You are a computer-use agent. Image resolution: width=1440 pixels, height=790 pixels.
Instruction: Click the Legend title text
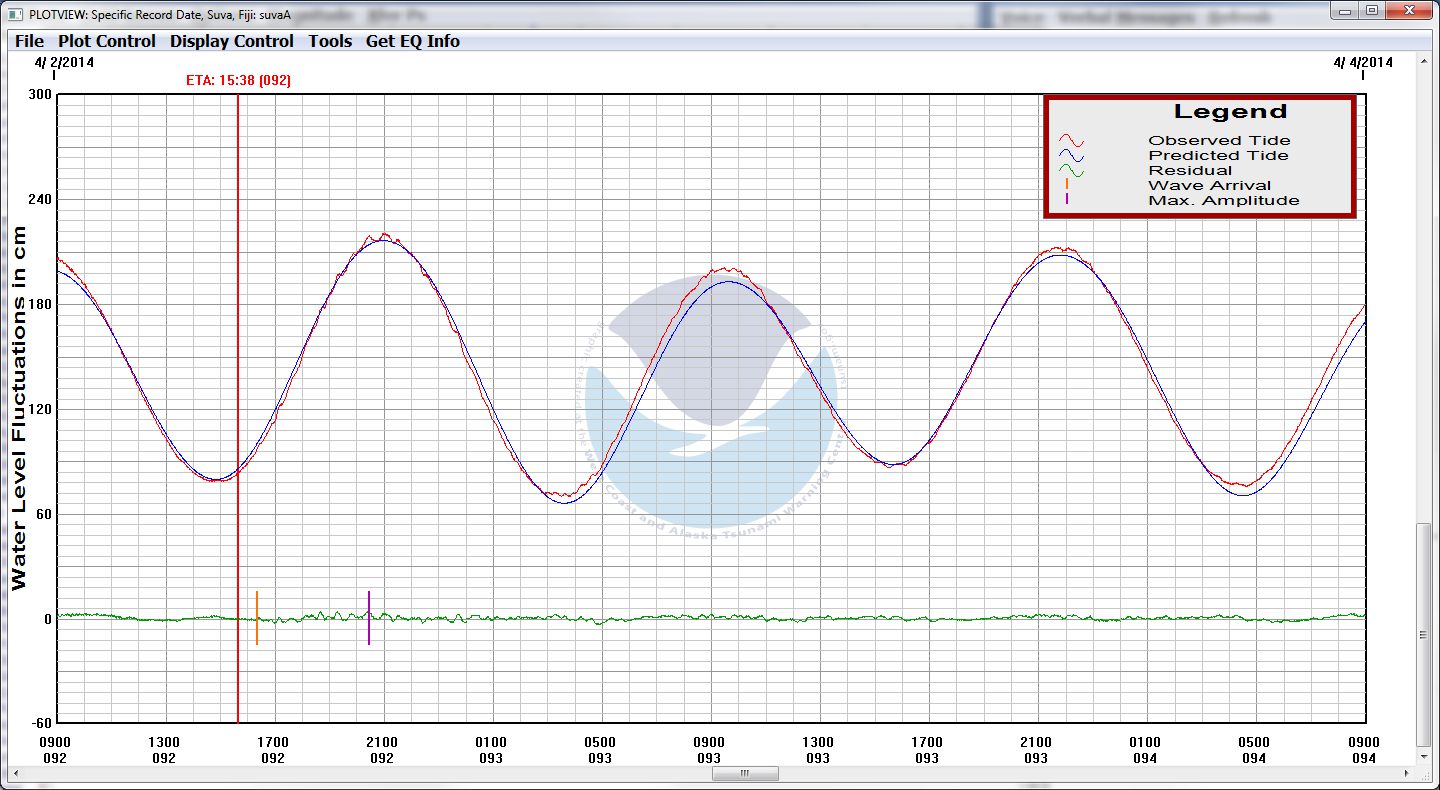pos(1230,112)
